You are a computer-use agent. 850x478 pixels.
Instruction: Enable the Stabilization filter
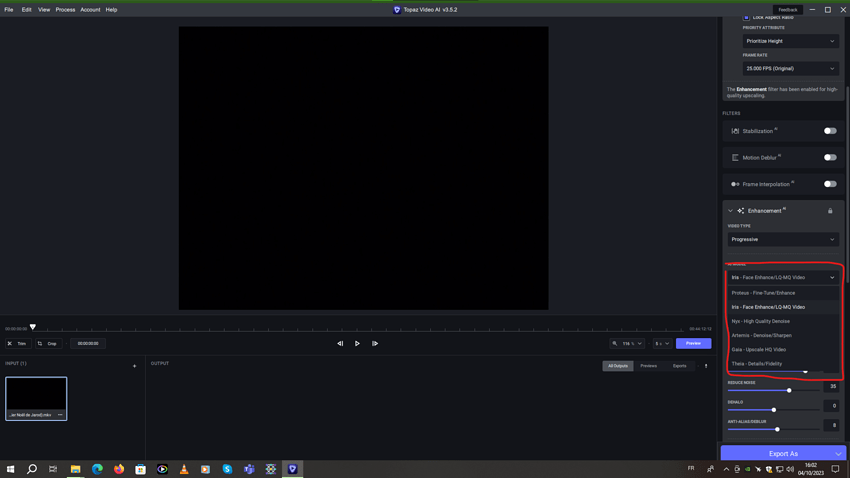pos(830,131)
